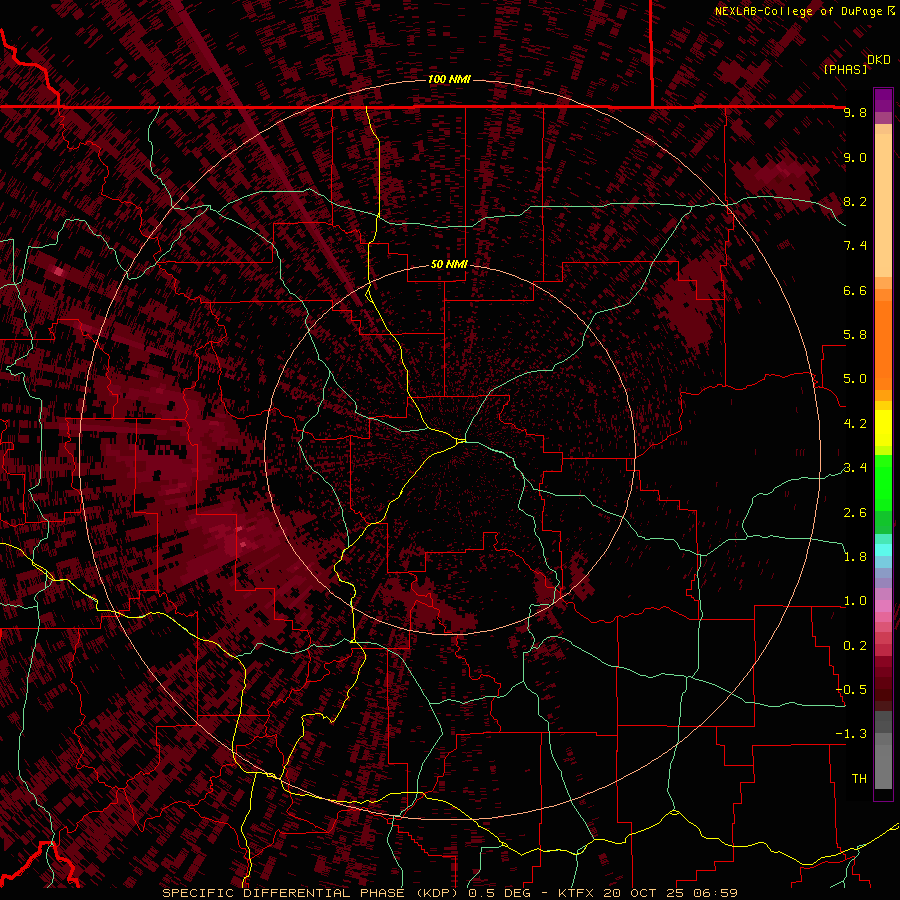
Task: Click the 3.4 value on color scale
Action: pos(855,468)
